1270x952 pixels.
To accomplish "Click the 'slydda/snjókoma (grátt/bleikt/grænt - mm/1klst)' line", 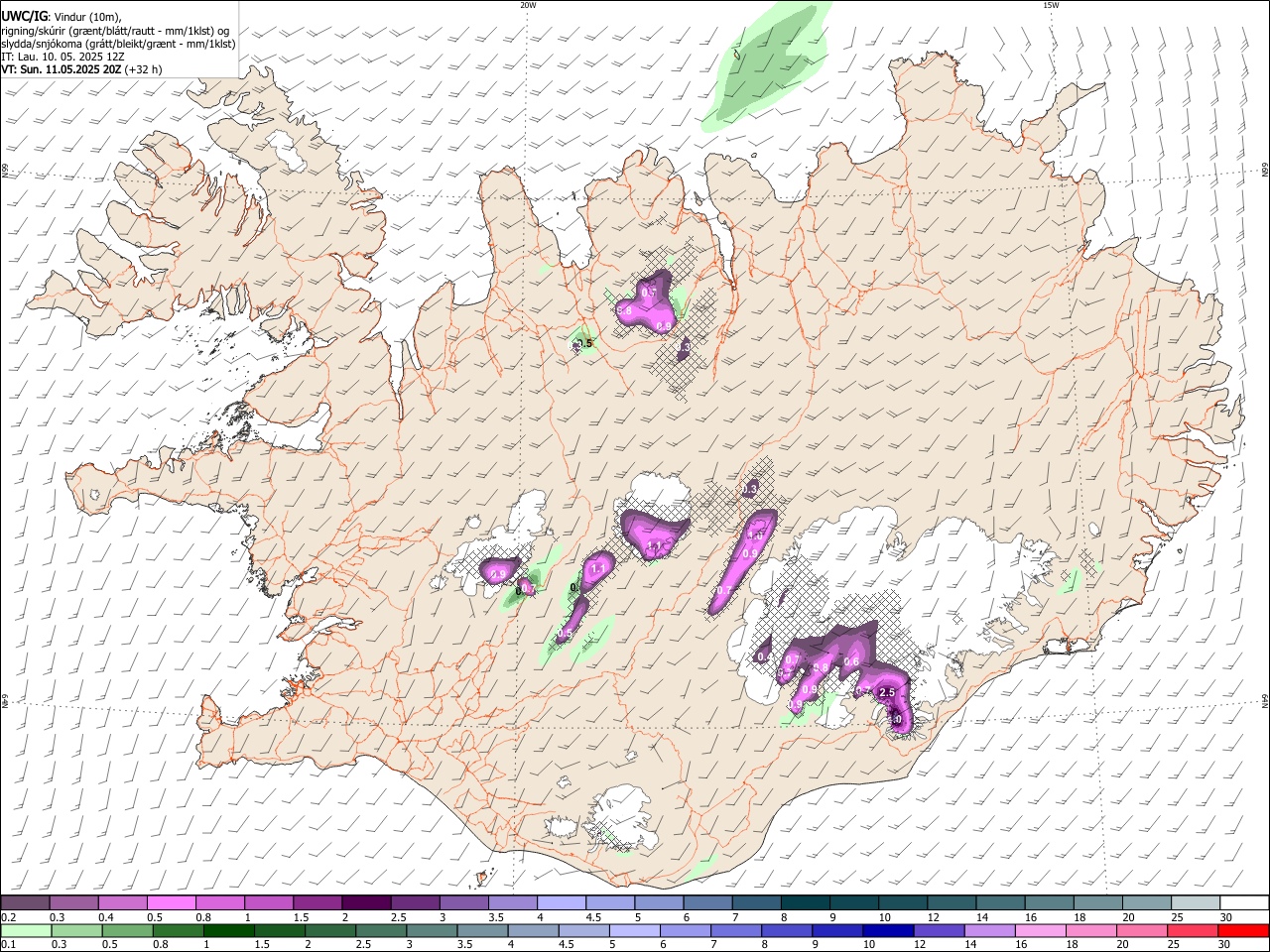I will click(x=118, y=44).
